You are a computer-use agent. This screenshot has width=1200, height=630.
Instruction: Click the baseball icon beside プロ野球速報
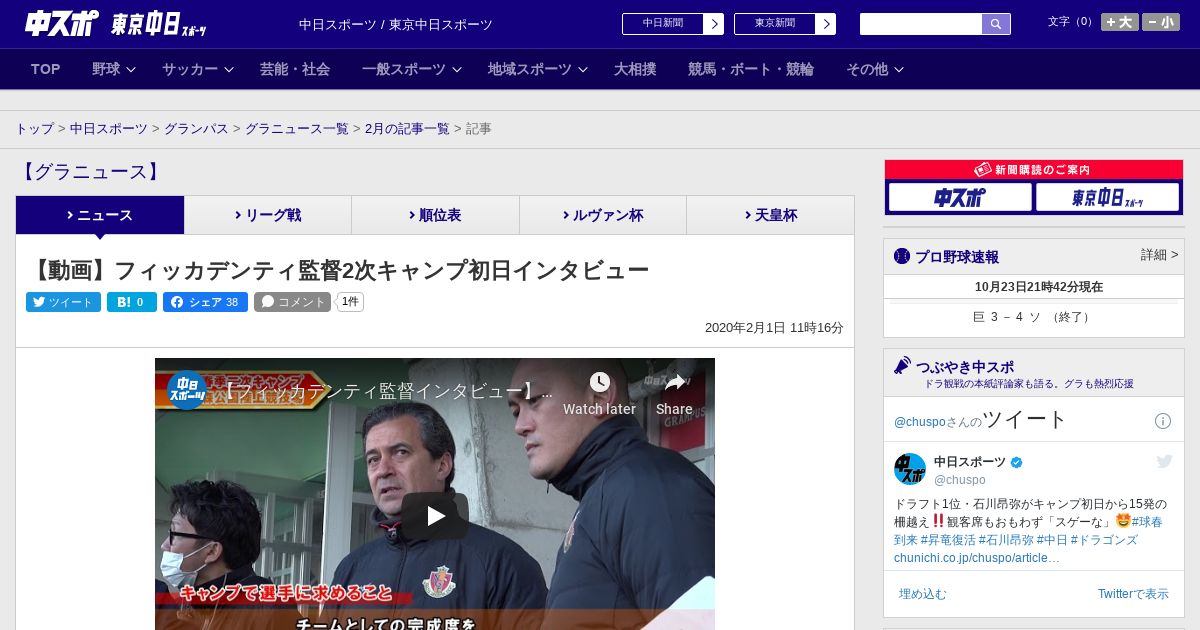pyautogui.click(x=902, y=257)
